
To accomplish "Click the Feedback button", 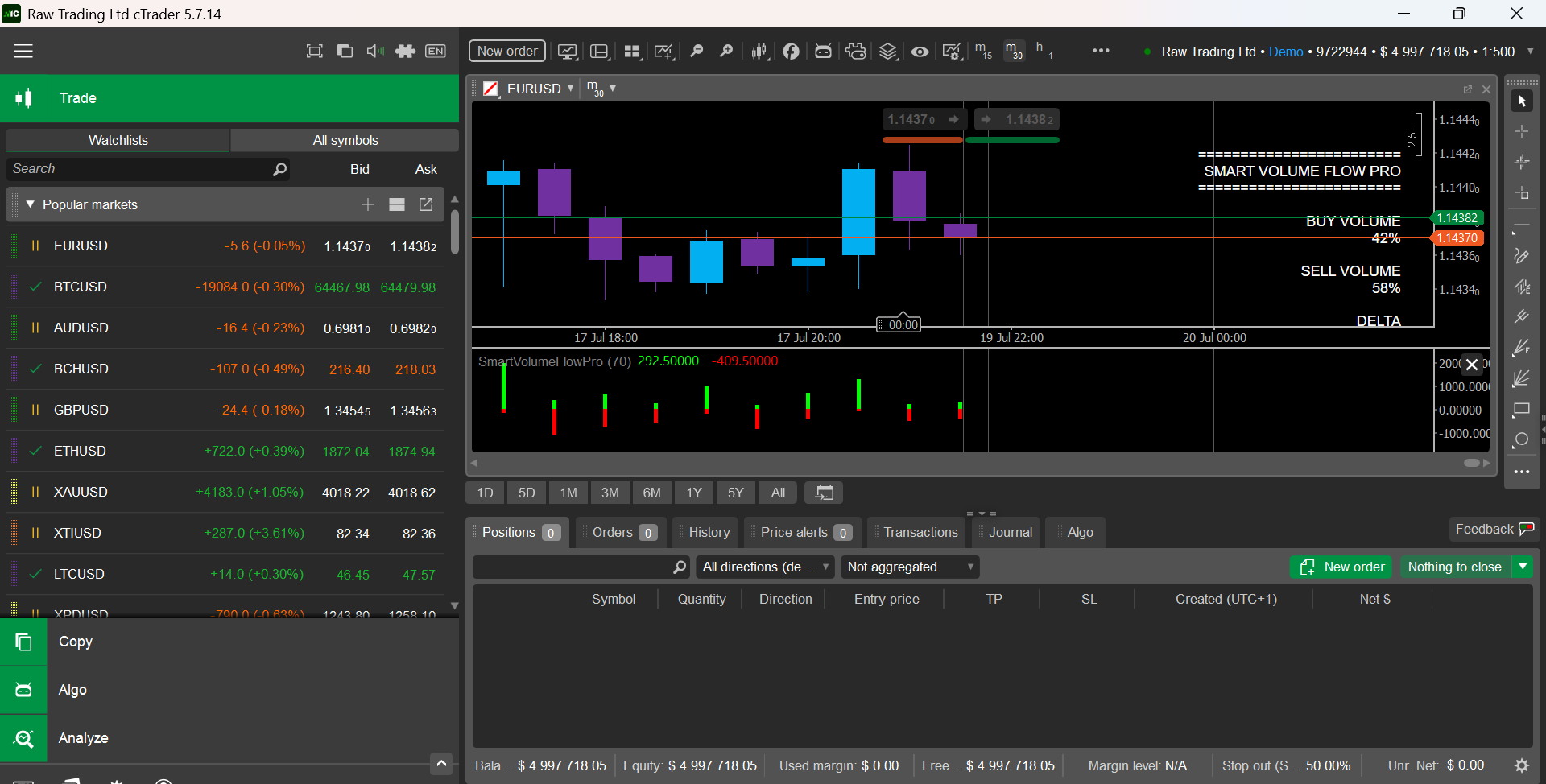I will click(x=1494, y=529).
